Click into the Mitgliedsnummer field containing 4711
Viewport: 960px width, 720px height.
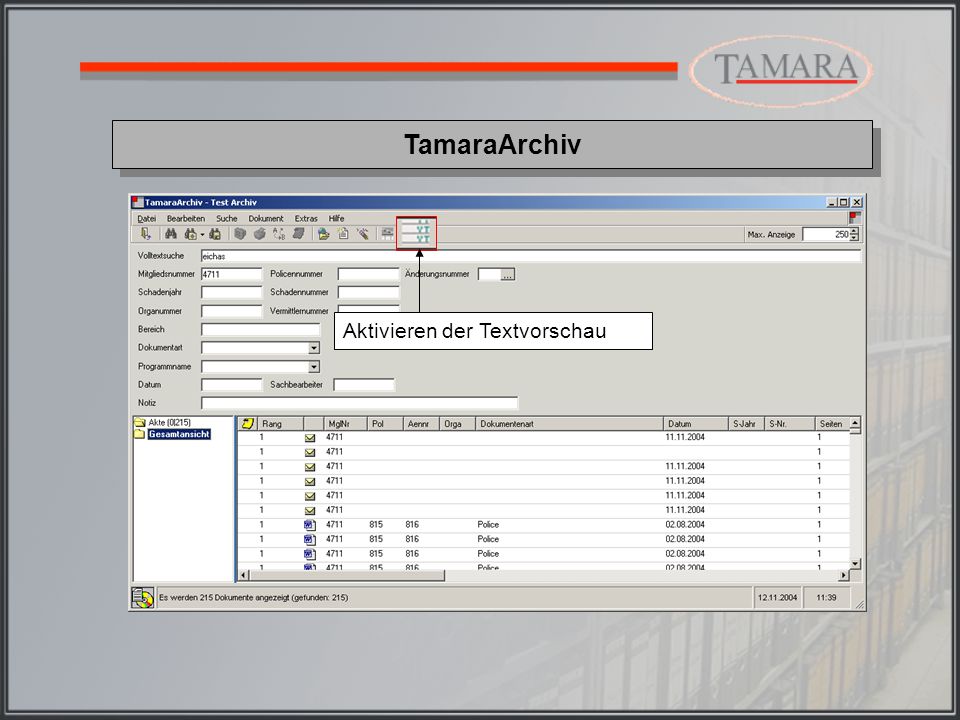point(231,274)
